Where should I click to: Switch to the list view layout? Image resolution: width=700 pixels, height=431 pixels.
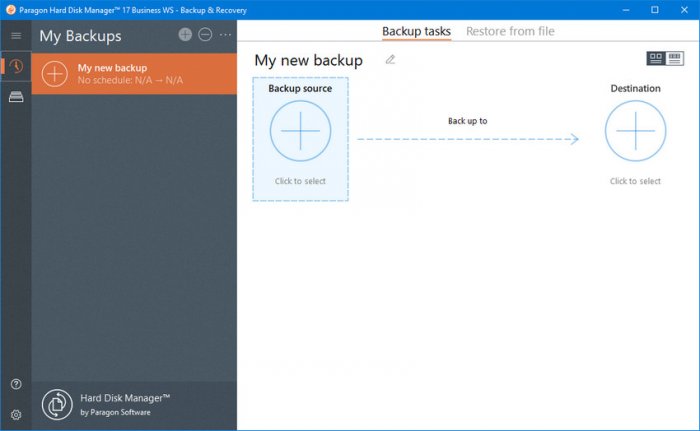pos(675,59)
